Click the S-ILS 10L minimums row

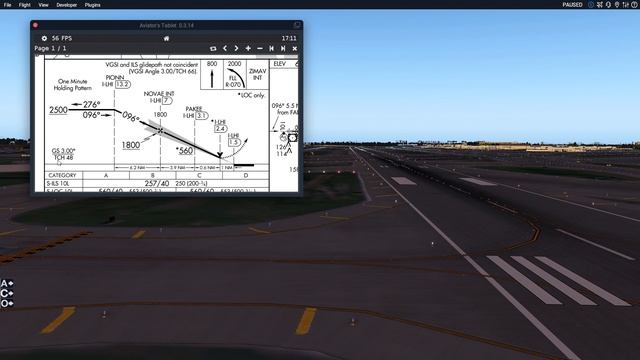[x=157, y=184]
